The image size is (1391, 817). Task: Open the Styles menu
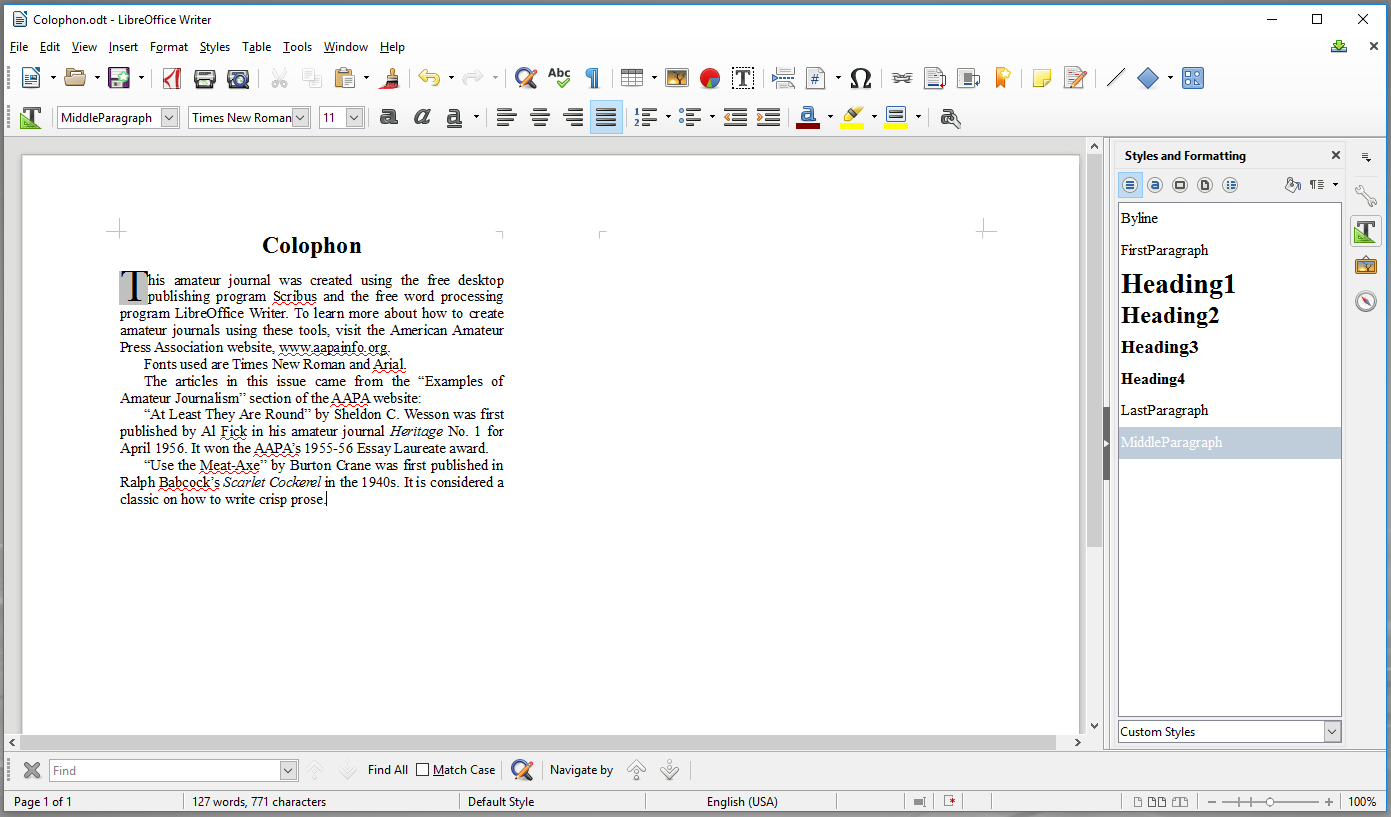coord(215,47)
